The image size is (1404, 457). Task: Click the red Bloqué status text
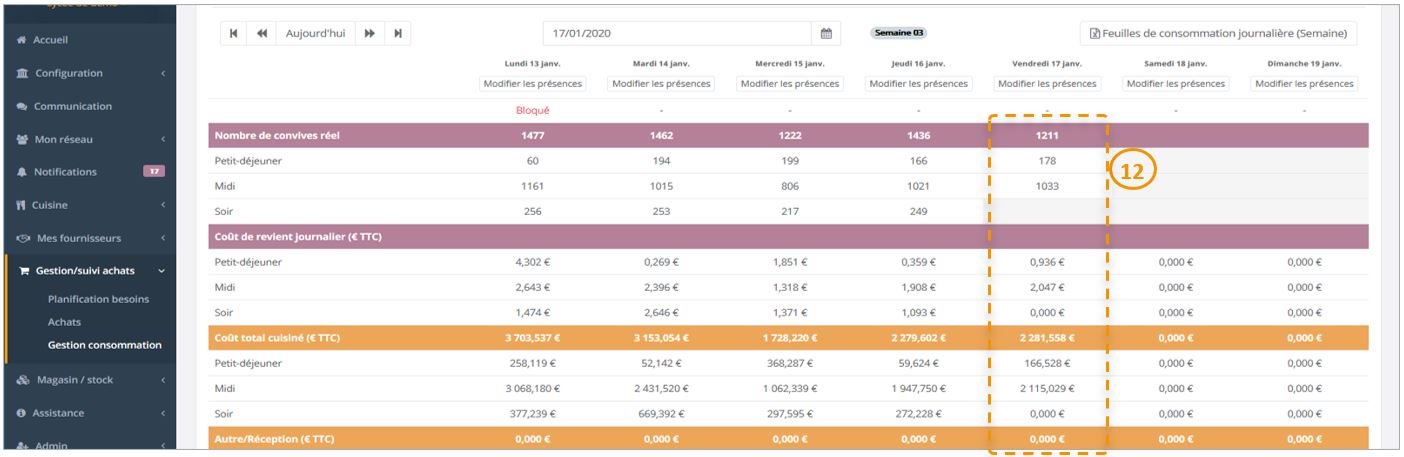pyautogui.click(x=532, y=110)
